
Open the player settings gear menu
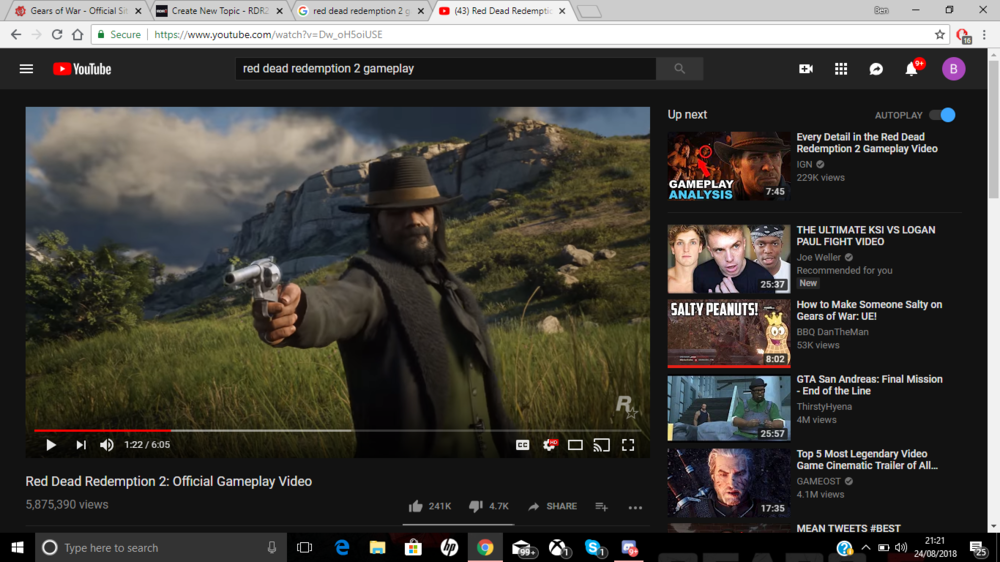549,445
